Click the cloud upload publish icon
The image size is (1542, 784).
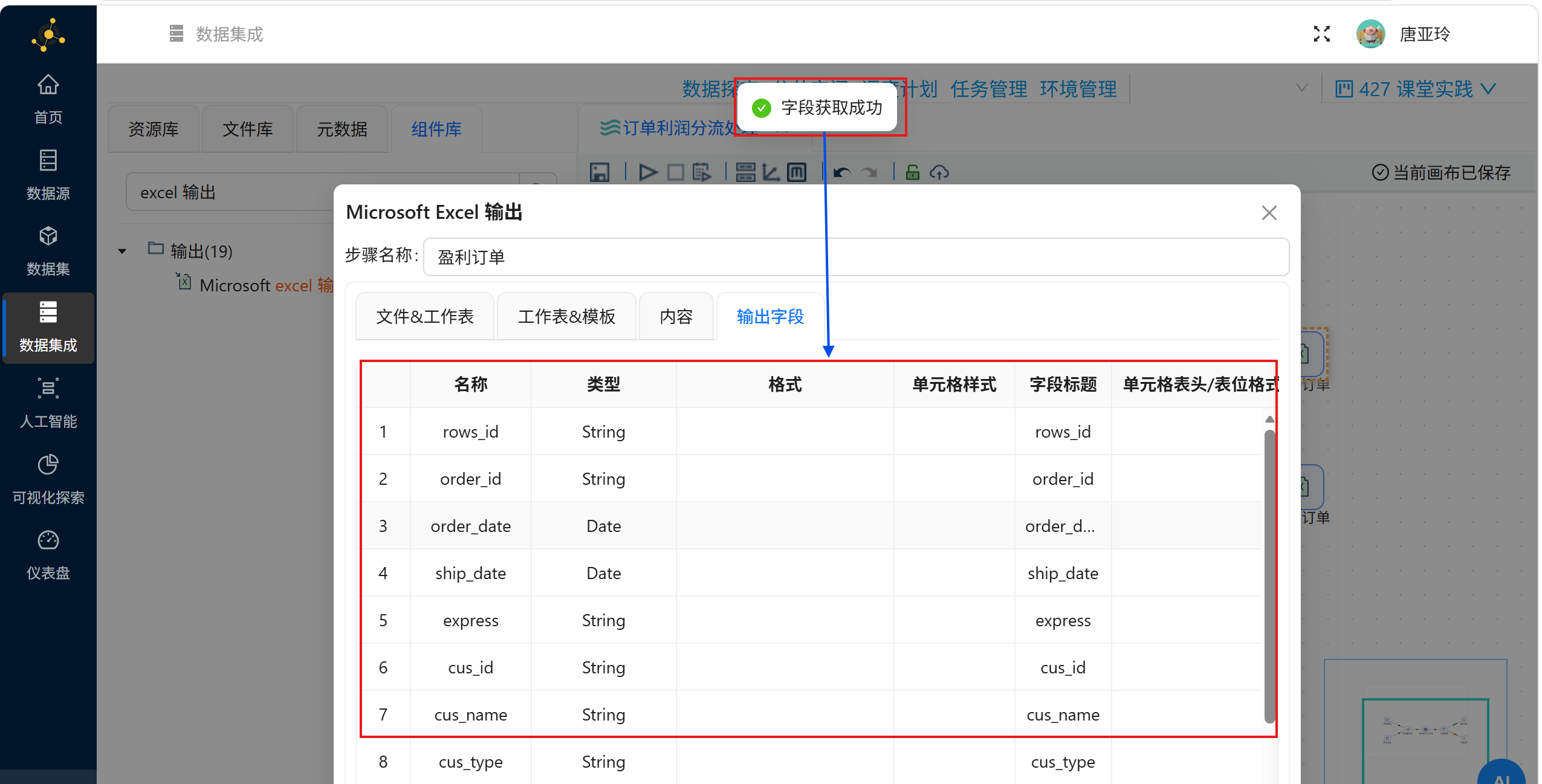[x=939, y=173]
